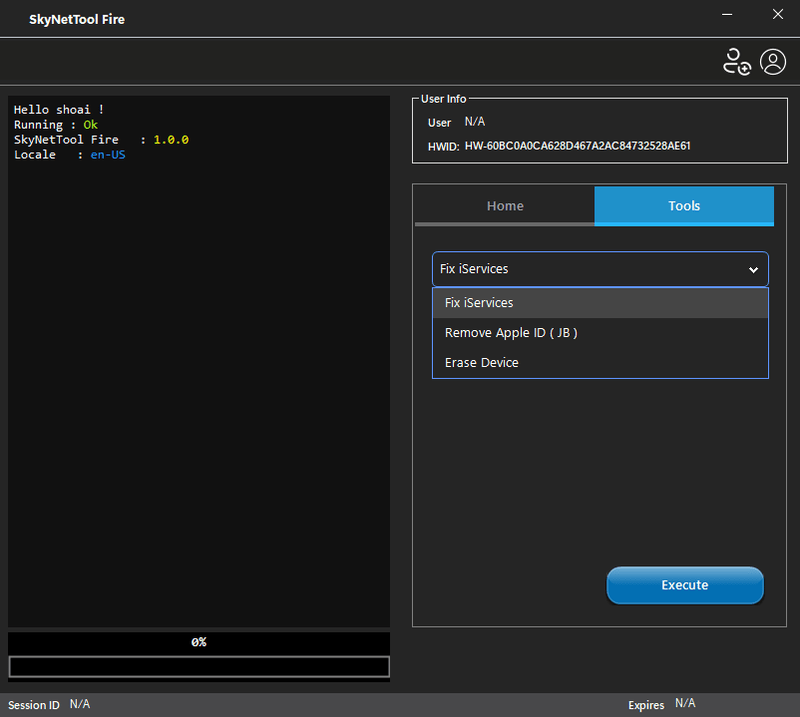The height and width of the screenshot is (717, 800).
Task: Click the Expires value in status bar
Action: tap(685, 704)
